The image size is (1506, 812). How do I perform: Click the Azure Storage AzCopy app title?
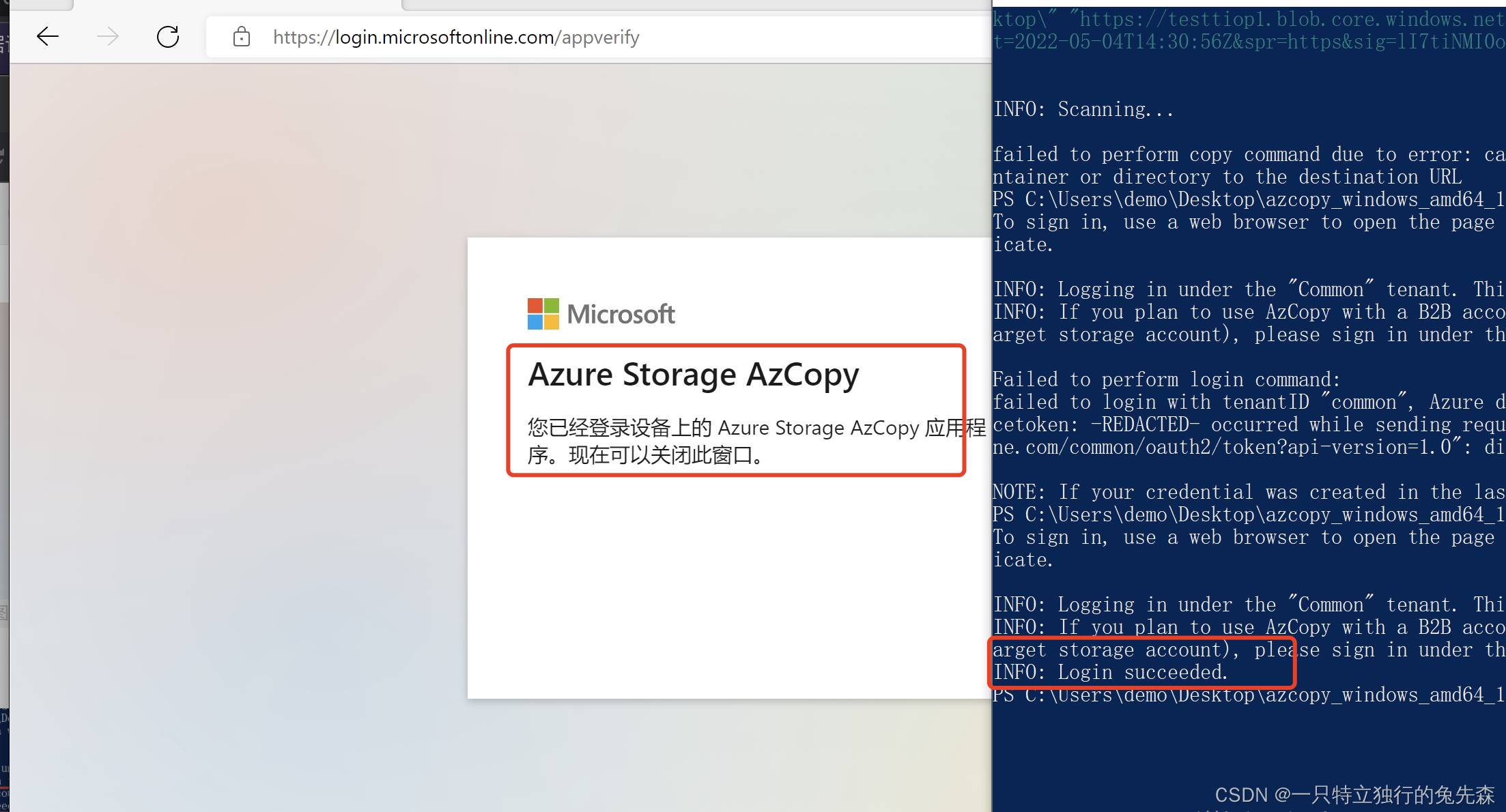pos(695,374)
